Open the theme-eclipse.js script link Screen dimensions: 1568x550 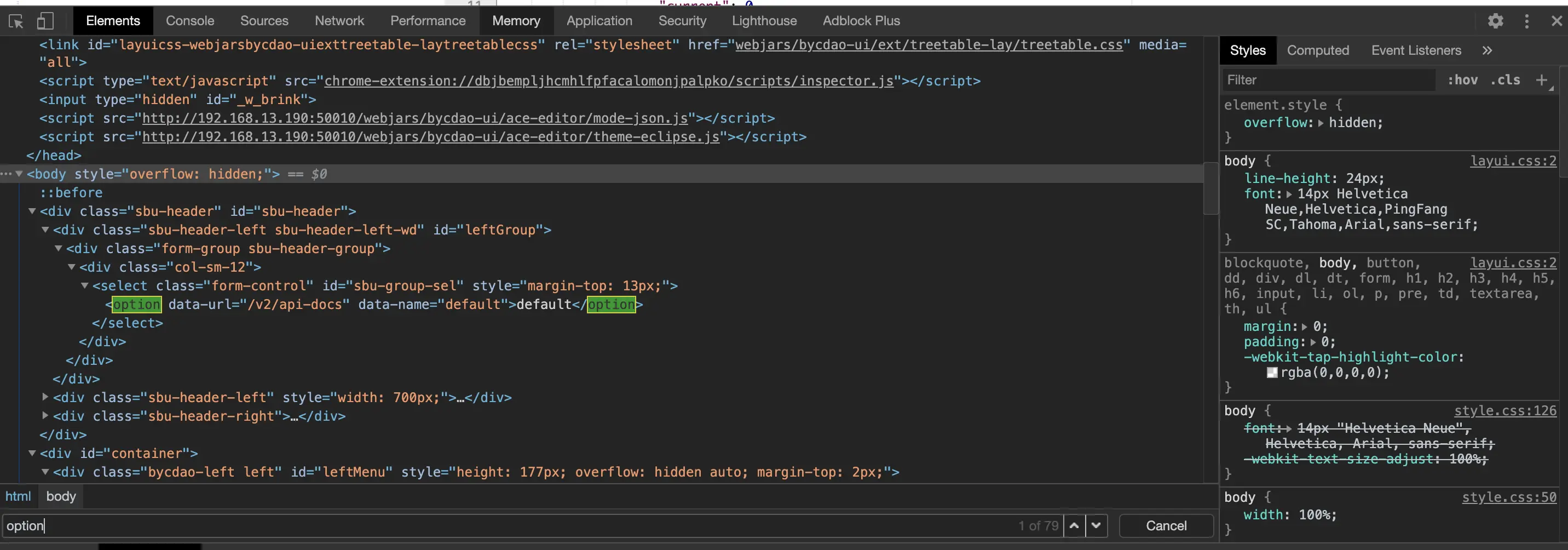(430, 137)
